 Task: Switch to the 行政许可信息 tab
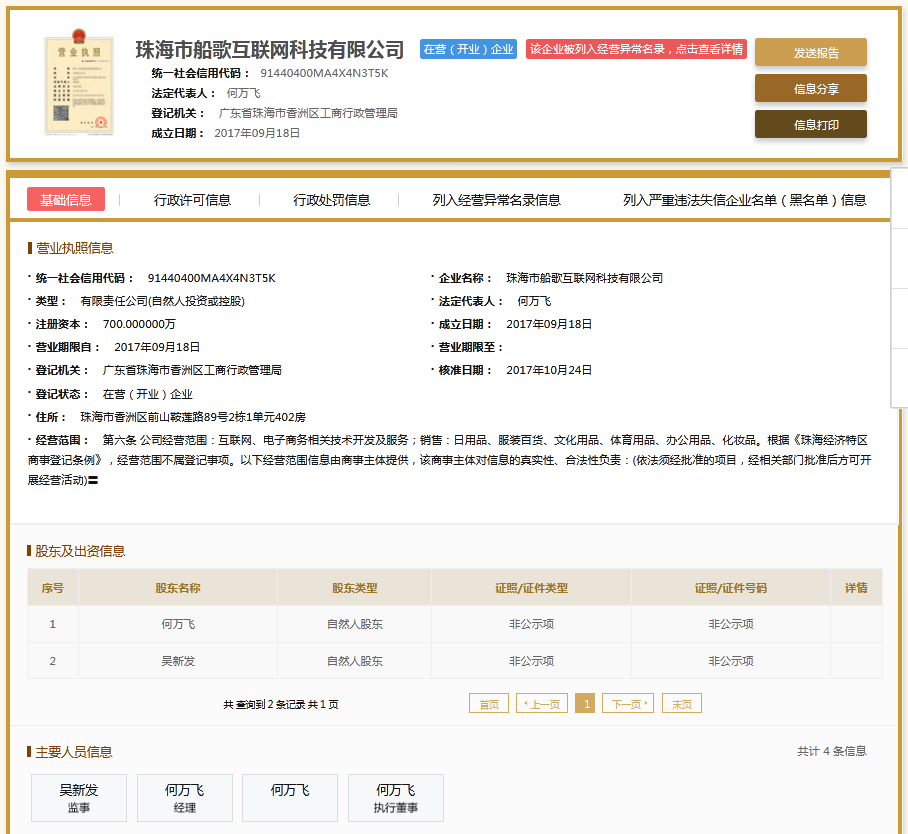(x=192, y=200)
